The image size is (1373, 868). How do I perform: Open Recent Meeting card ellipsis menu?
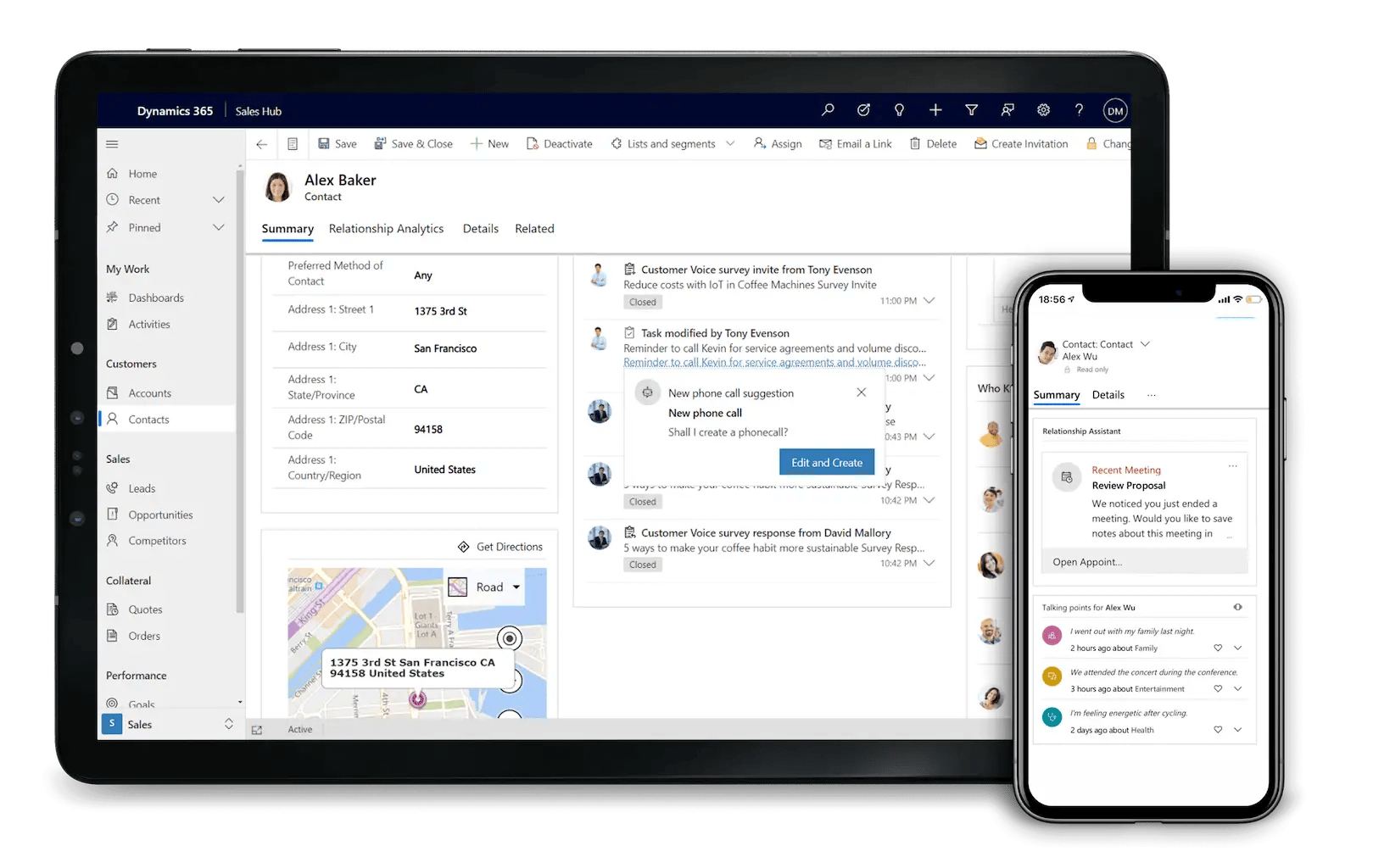coord(1232,465)
